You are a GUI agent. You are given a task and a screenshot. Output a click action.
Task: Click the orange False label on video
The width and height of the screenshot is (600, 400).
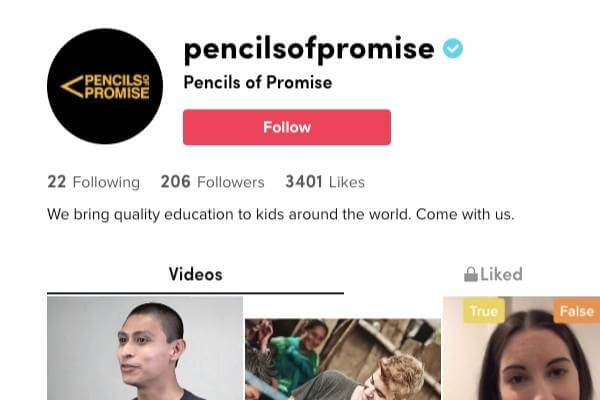[577, 311]
